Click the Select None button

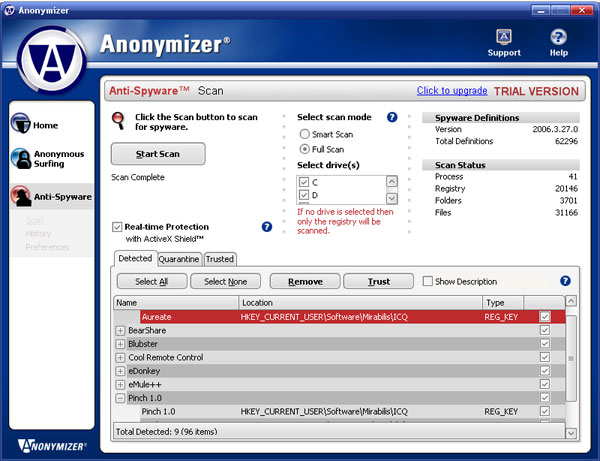point(225,282)
